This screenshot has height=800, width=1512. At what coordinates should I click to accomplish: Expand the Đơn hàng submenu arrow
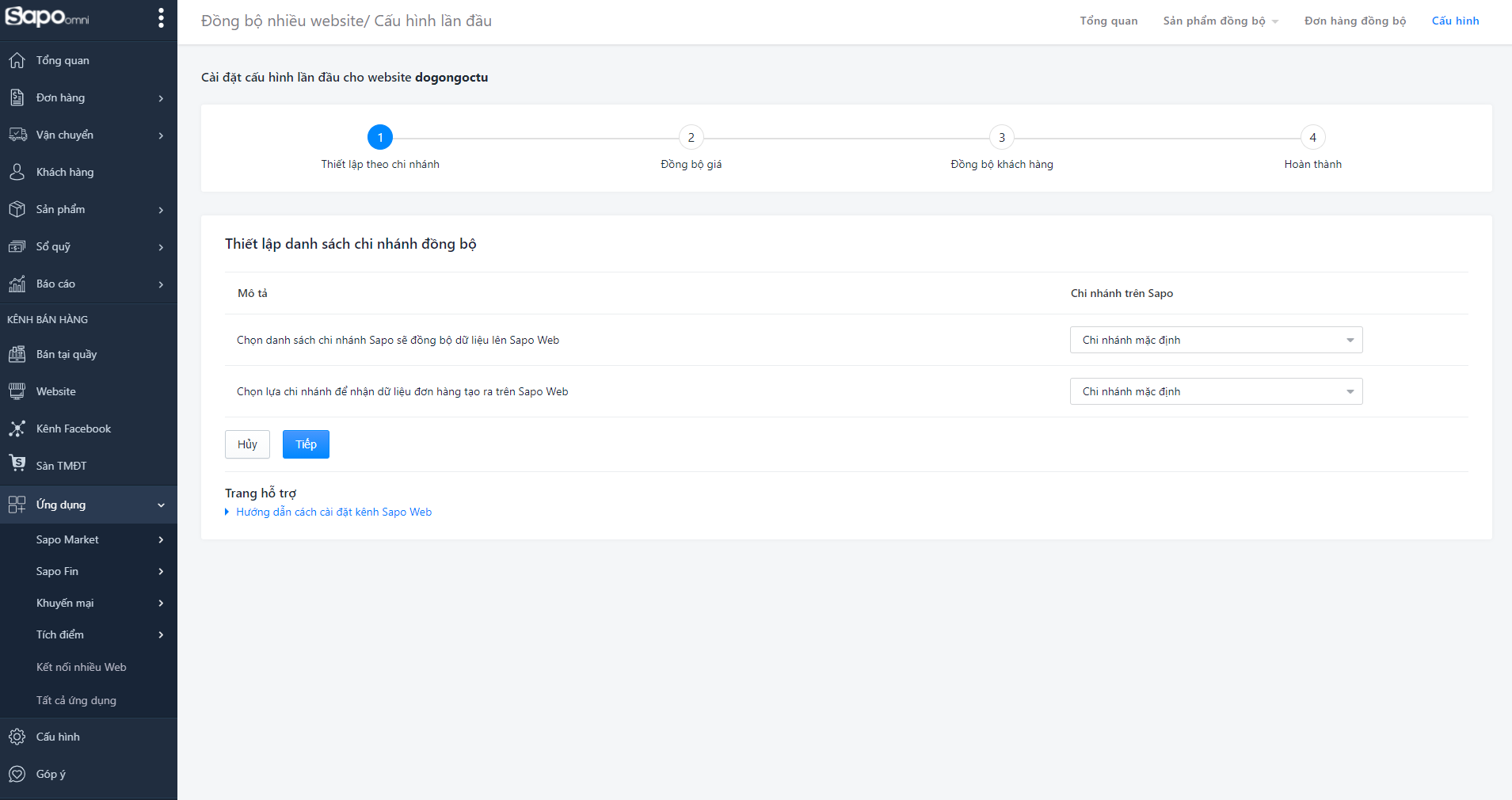(x=161, y=98)
